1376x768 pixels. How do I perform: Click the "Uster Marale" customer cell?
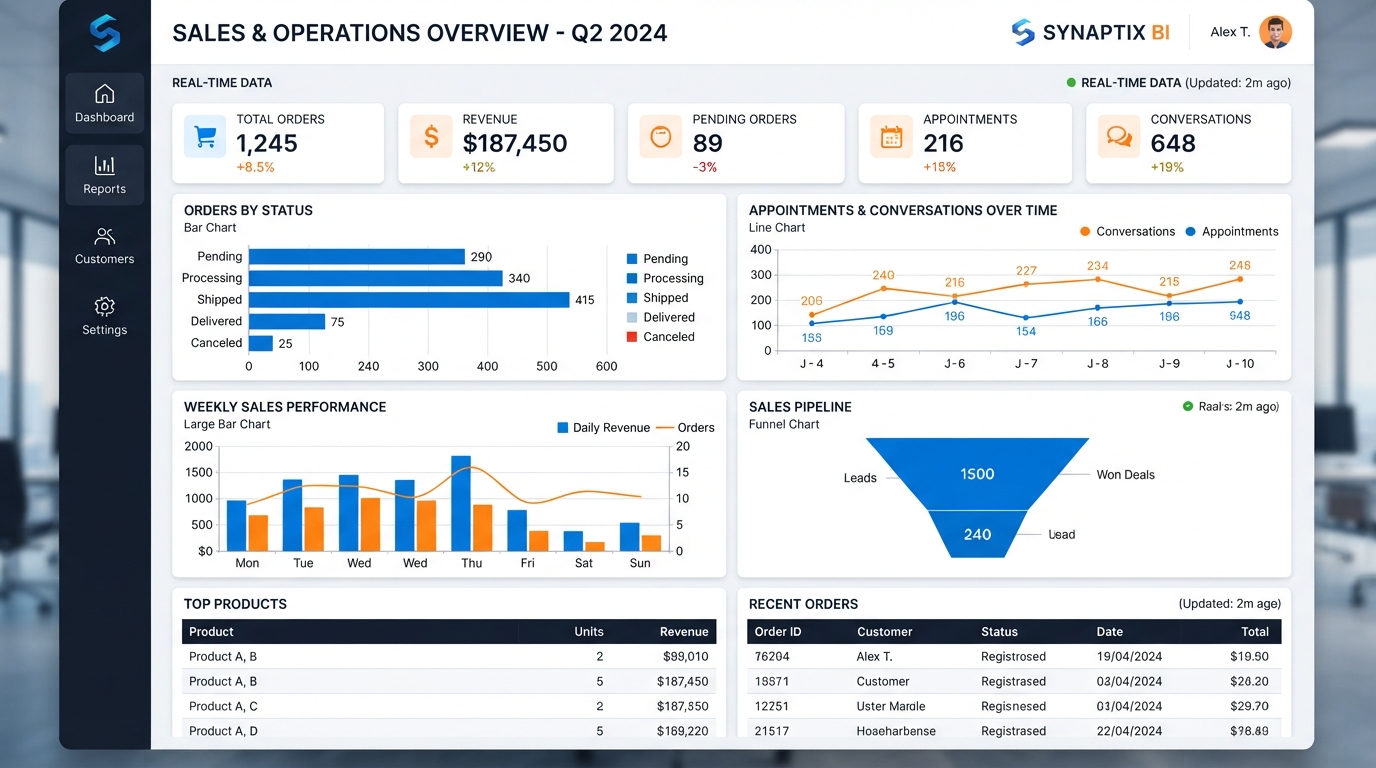tap(891, 706)
